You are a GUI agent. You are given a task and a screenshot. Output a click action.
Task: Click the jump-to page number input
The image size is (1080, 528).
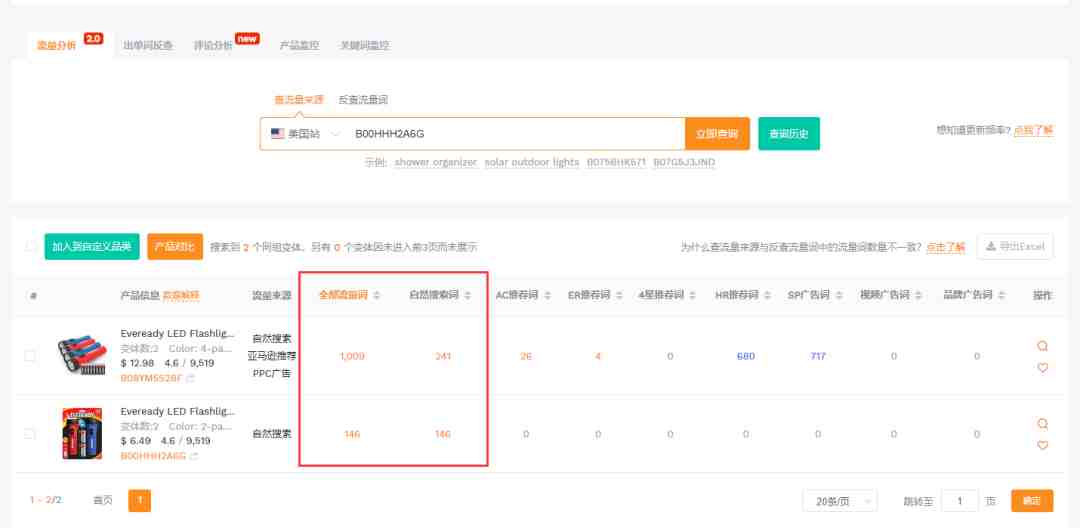click(959, 501)
